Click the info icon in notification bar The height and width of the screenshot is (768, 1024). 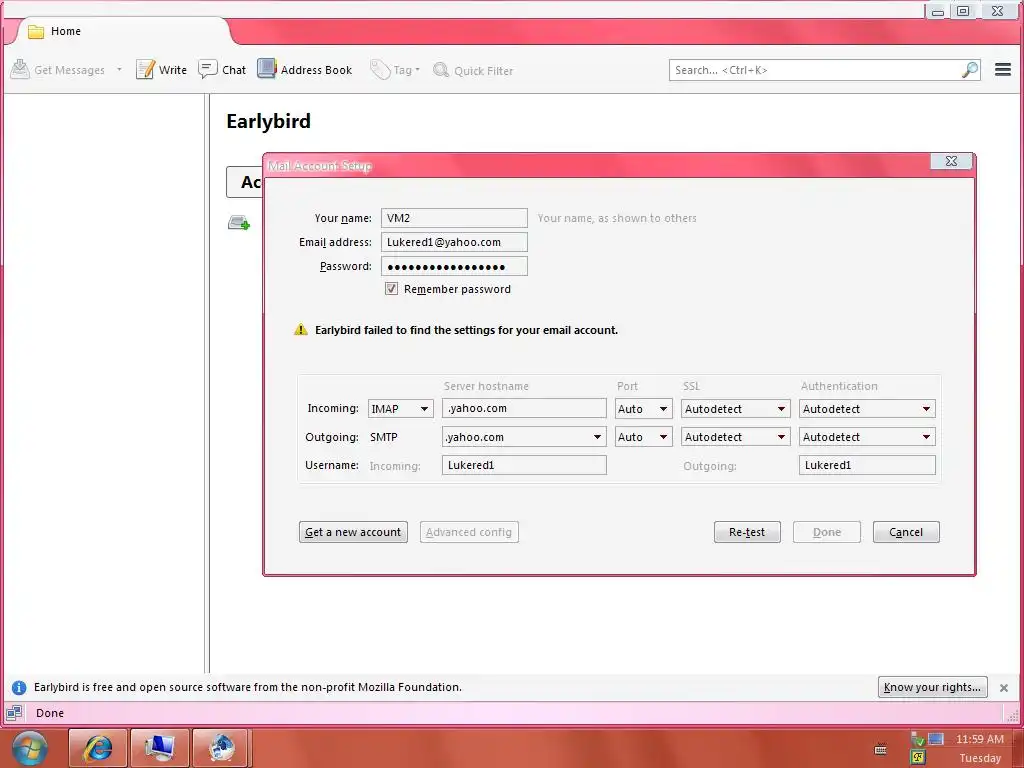[19, 687]
